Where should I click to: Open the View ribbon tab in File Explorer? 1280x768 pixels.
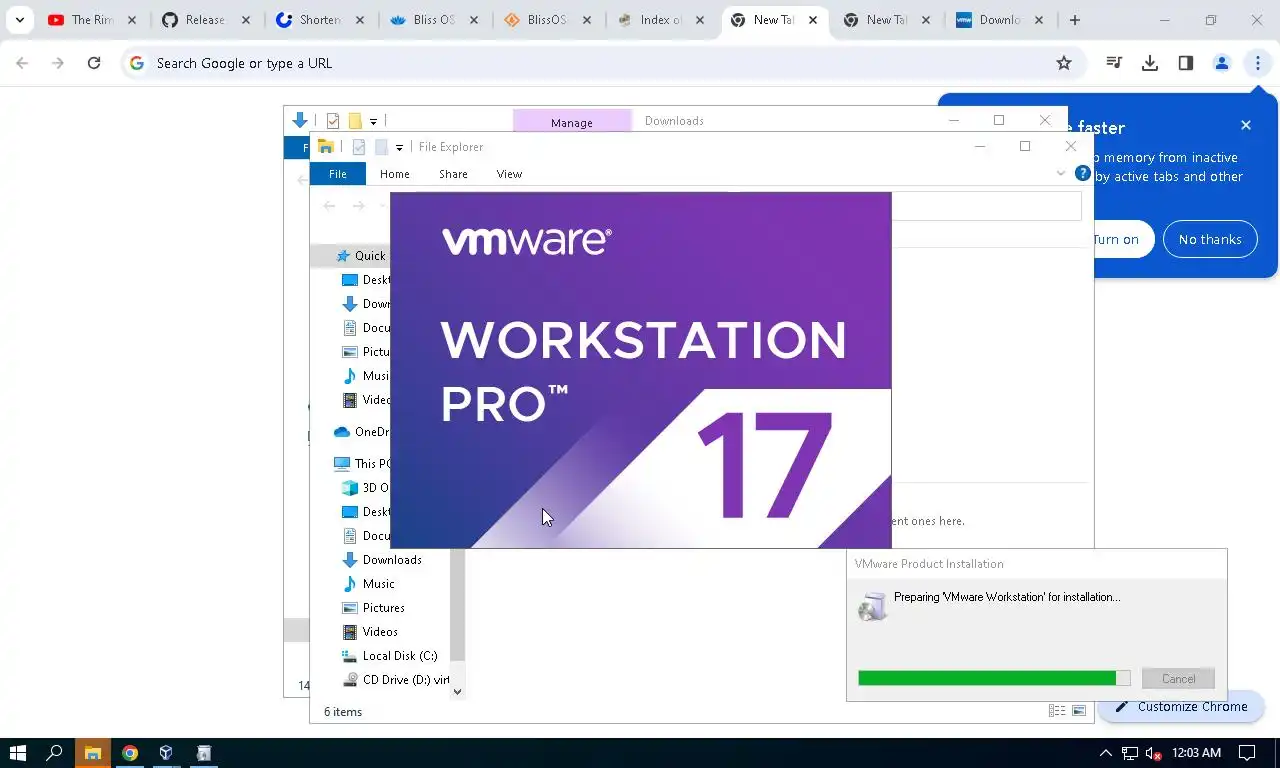(x=509, y=174)
